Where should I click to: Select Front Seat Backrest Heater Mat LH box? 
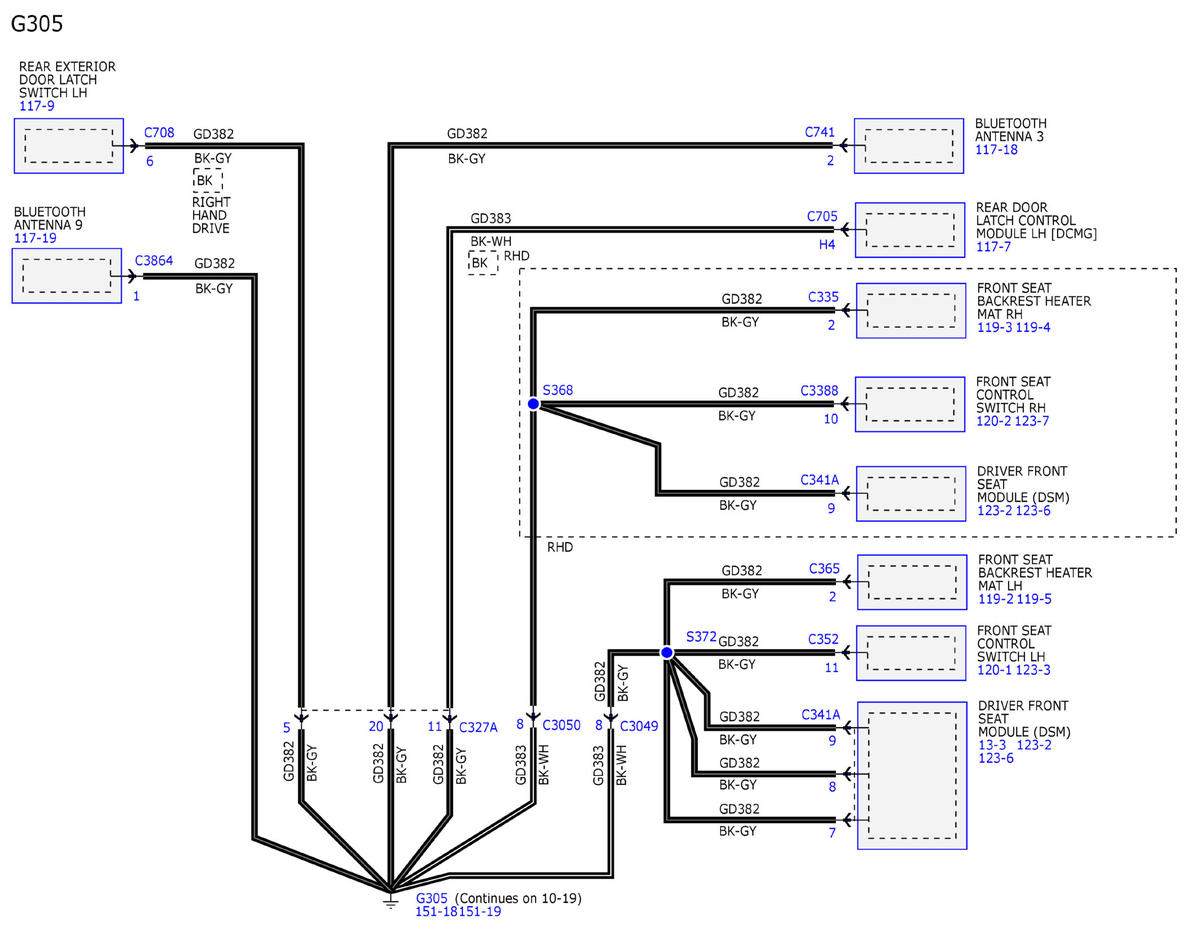click(912, 582)
